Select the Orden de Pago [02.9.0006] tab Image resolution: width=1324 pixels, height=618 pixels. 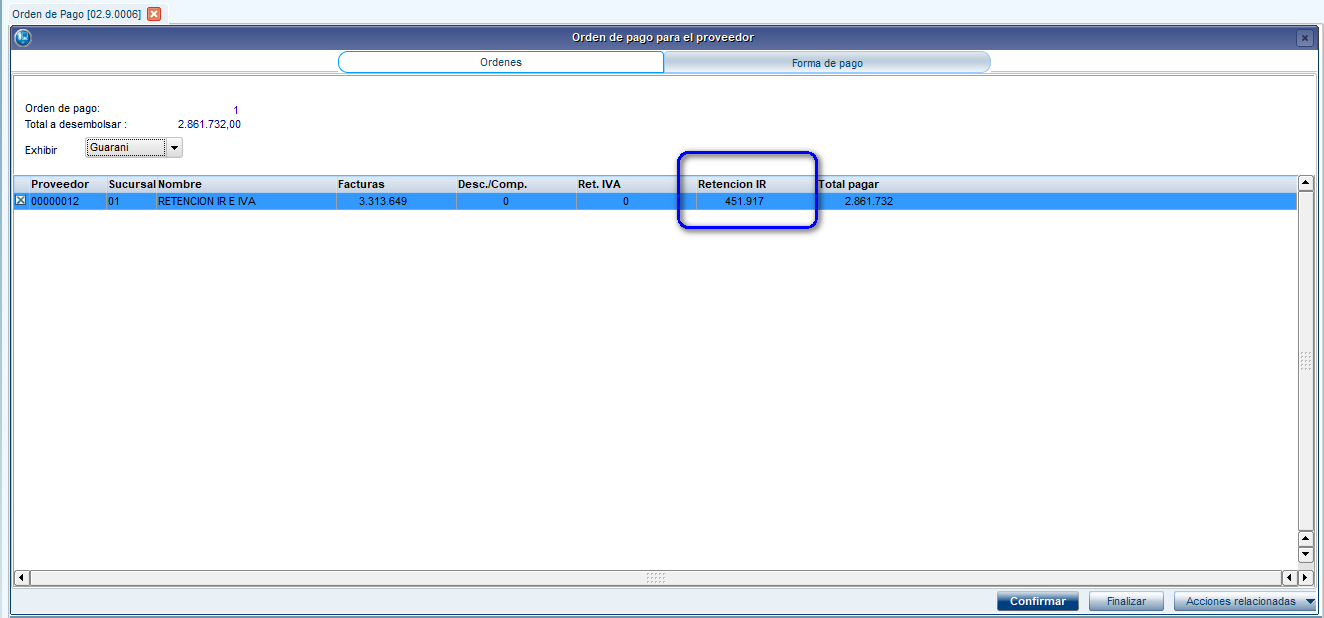(76, 14)
